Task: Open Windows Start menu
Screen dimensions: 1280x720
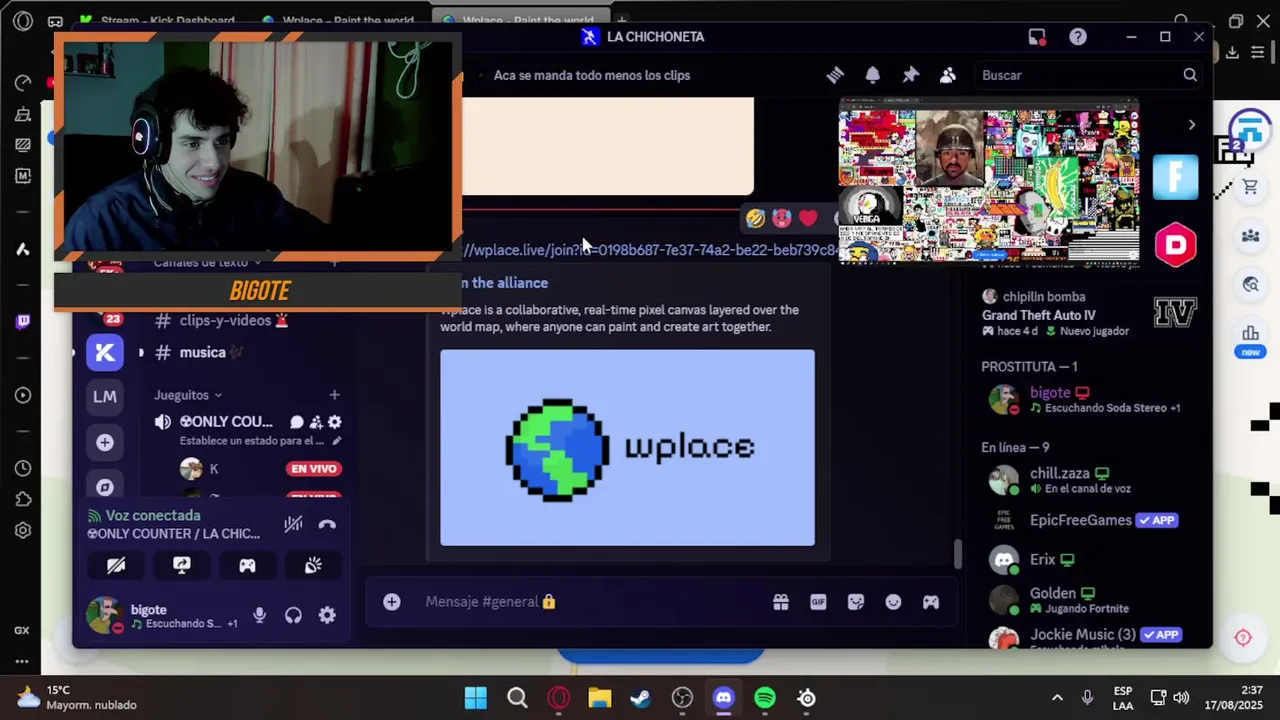Action: click(476, 698)
